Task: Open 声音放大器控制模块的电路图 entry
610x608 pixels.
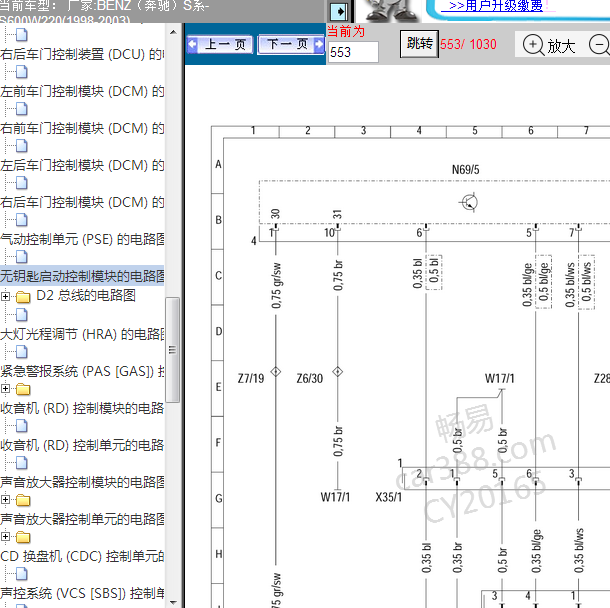Action: [x=82, y=482]
